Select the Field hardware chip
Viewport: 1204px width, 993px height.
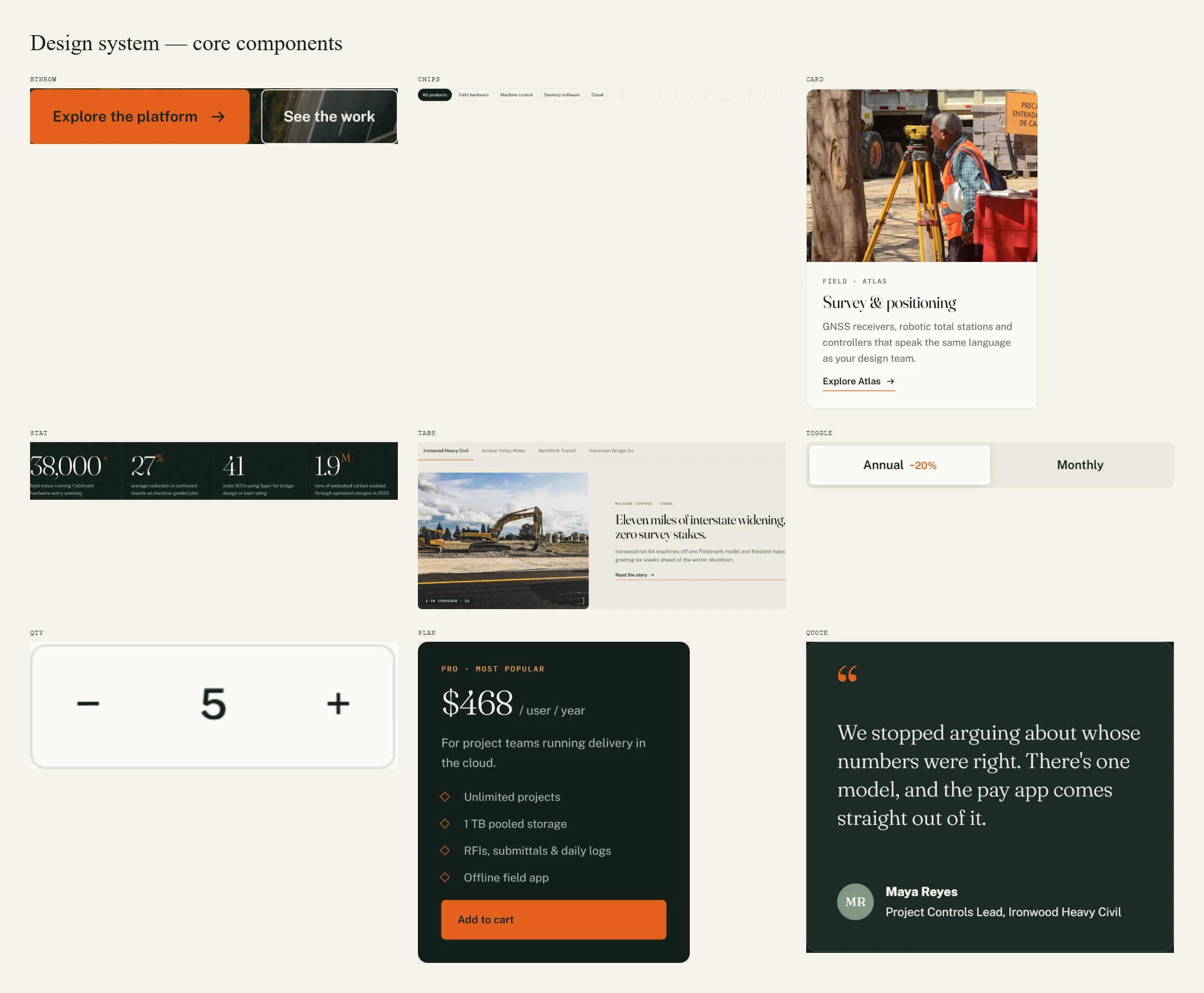click(474, 95)
